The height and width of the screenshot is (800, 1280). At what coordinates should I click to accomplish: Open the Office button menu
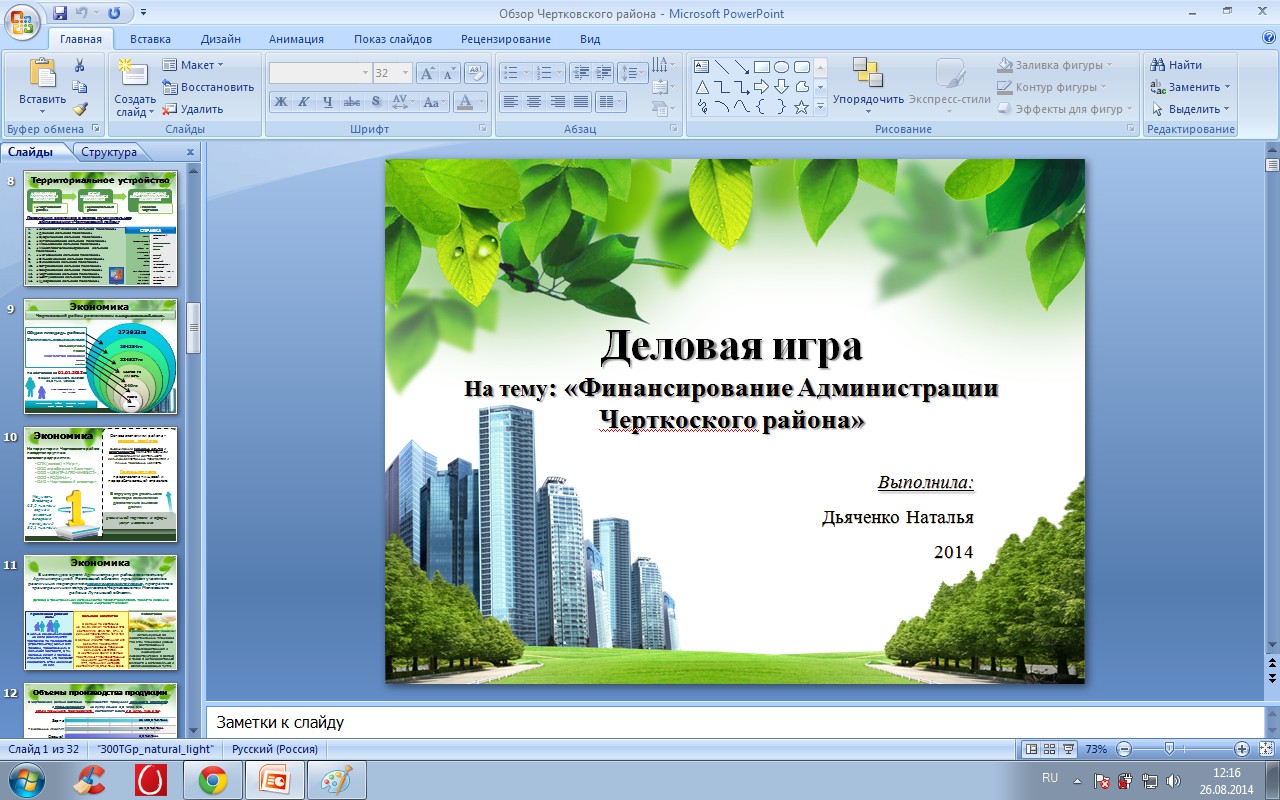tap(22, 20)
